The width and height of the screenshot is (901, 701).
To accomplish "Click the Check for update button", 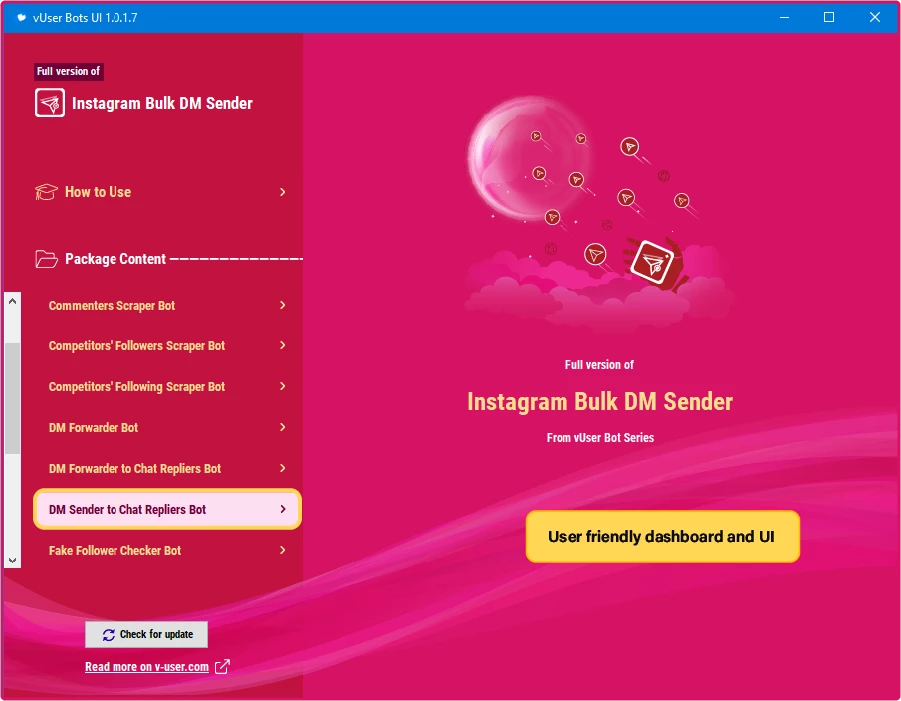I will [x=147, y=634].
